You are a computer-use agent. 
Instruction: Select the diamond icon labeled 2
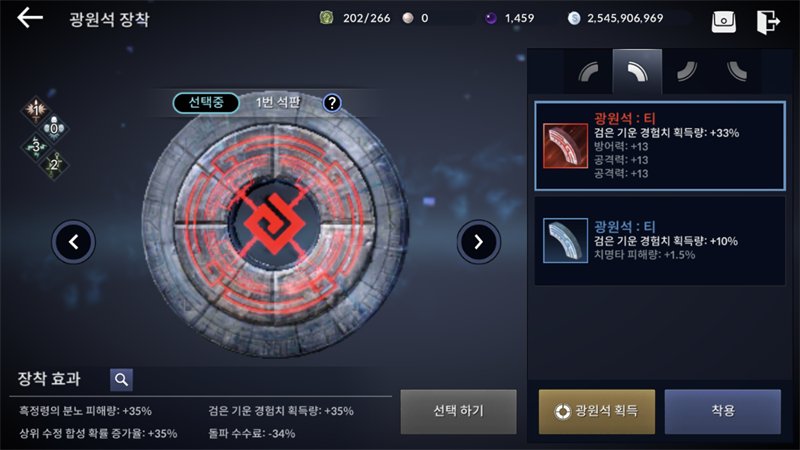54,165
